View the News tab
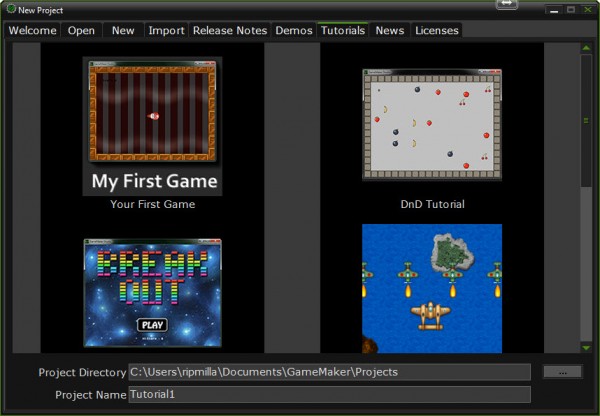This screenshot has width=600, height=416. pyautogui.click(x=390, y=30)
